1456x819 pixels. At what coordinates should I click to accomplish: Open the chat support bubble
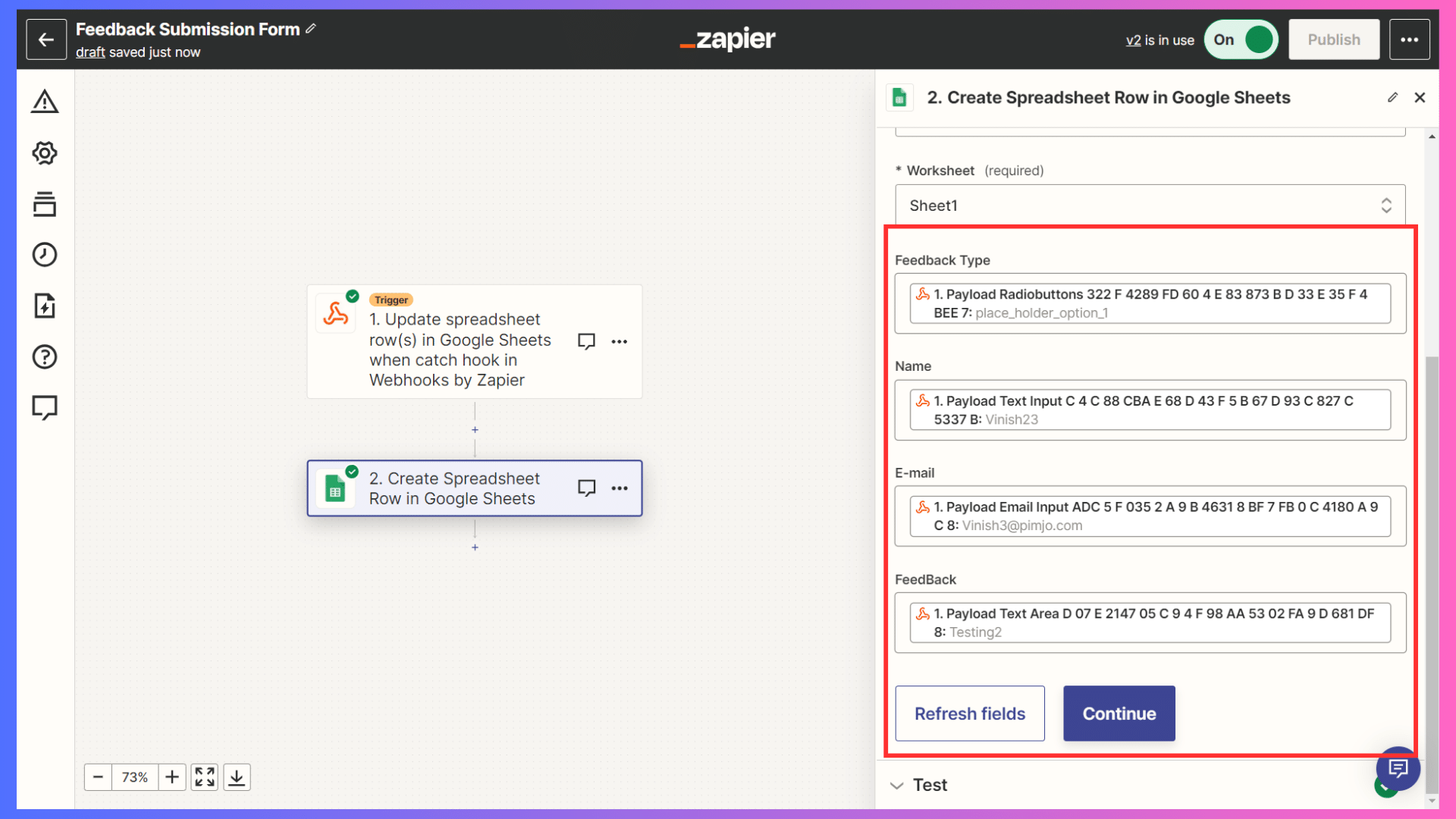[1398, 769]
